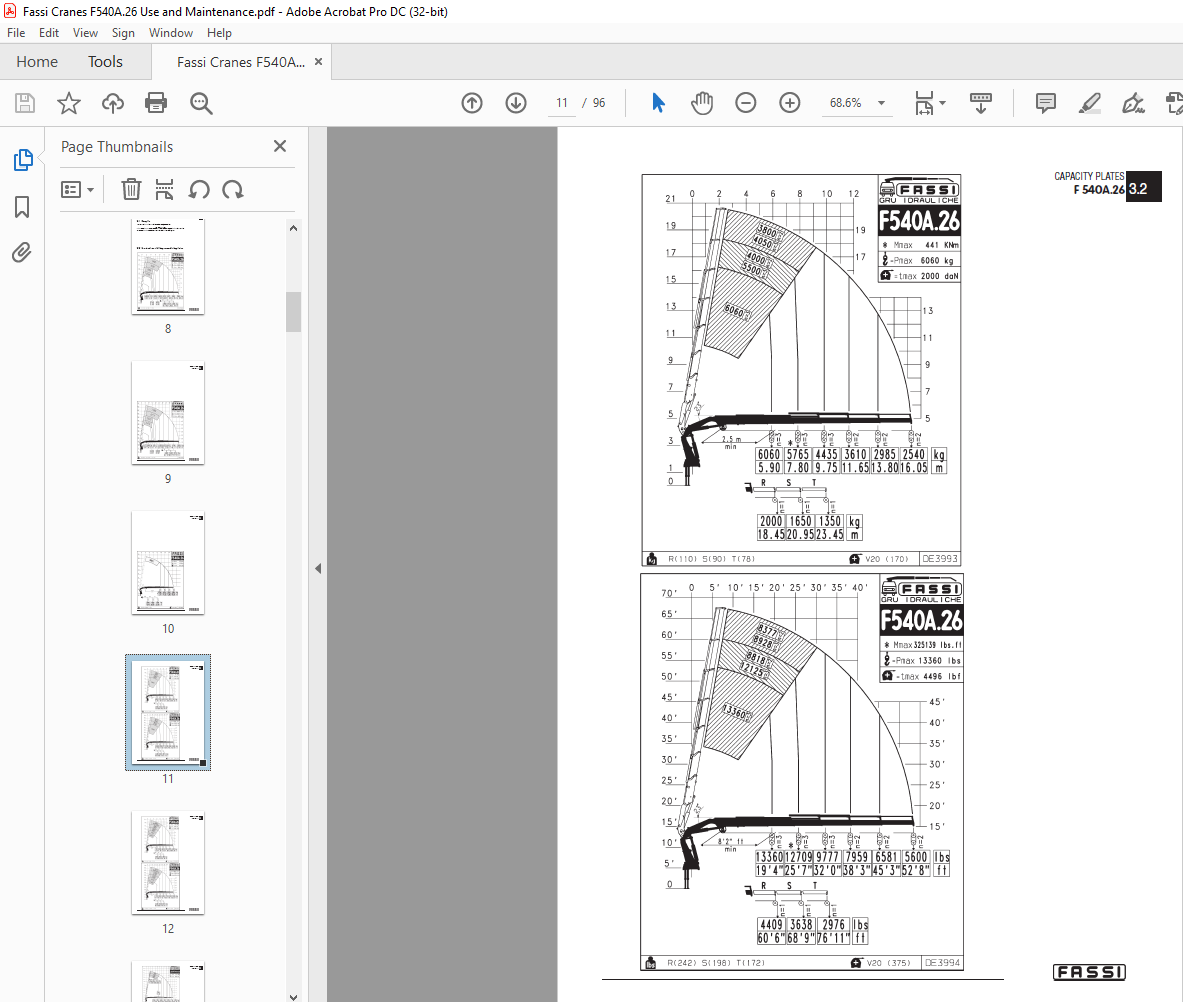1183x1002 pixels.
Task: Choose the Selection arrow tool
Action: [658, 103]
